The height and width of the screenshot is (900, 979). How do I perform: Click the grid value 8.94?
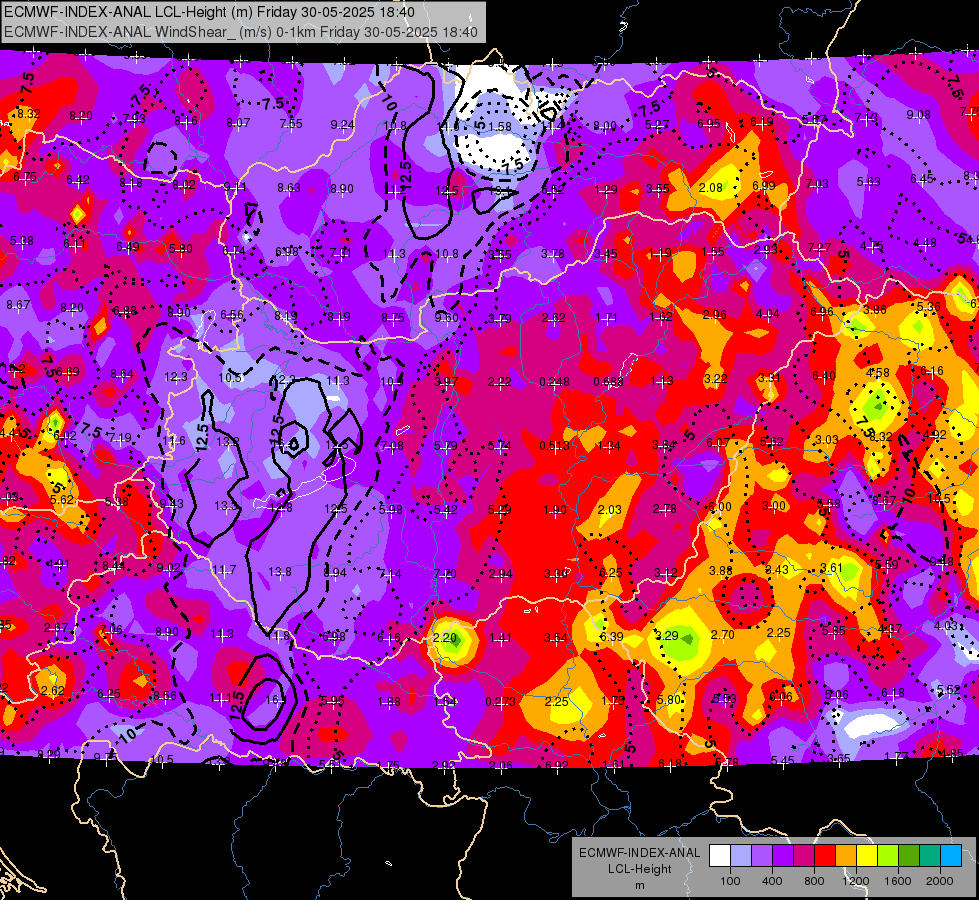click(x=335, y=573)
